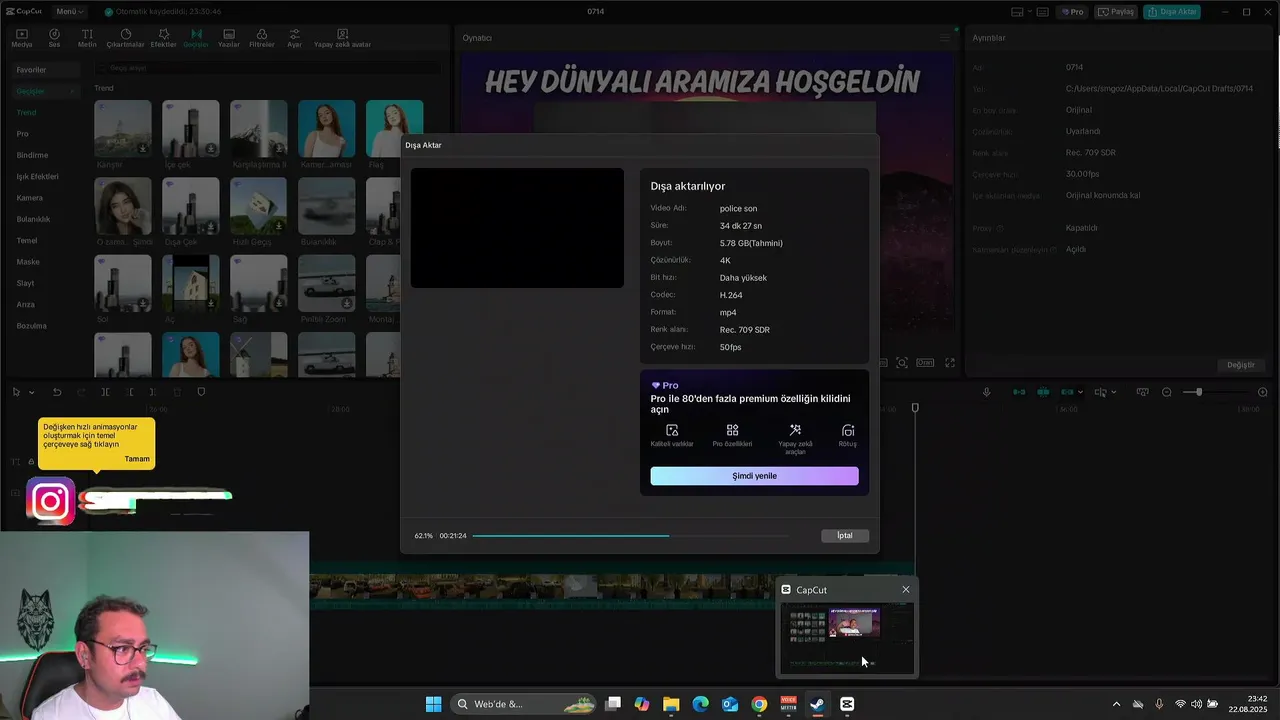Select the Kamera sidebar category

29,198
